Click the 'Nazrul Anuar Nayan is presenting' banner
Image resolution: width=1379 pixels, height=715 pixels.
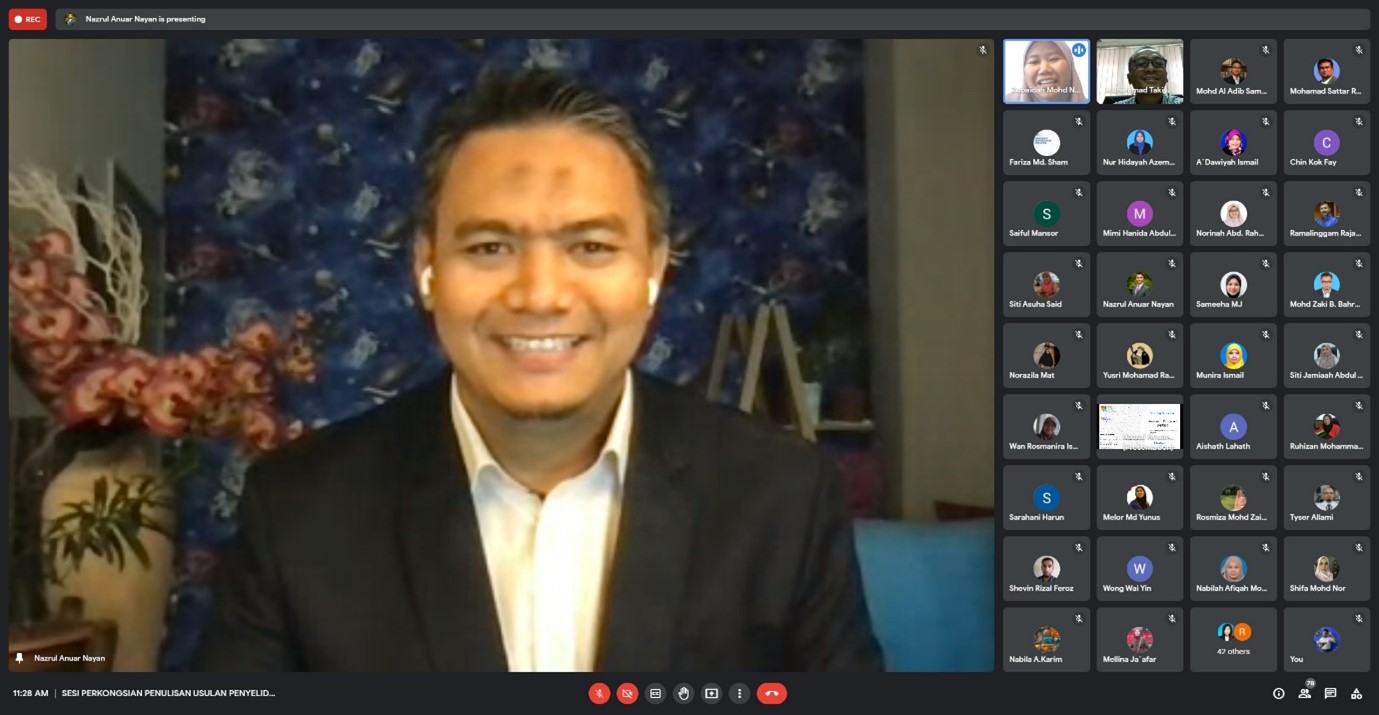(145, 19)
